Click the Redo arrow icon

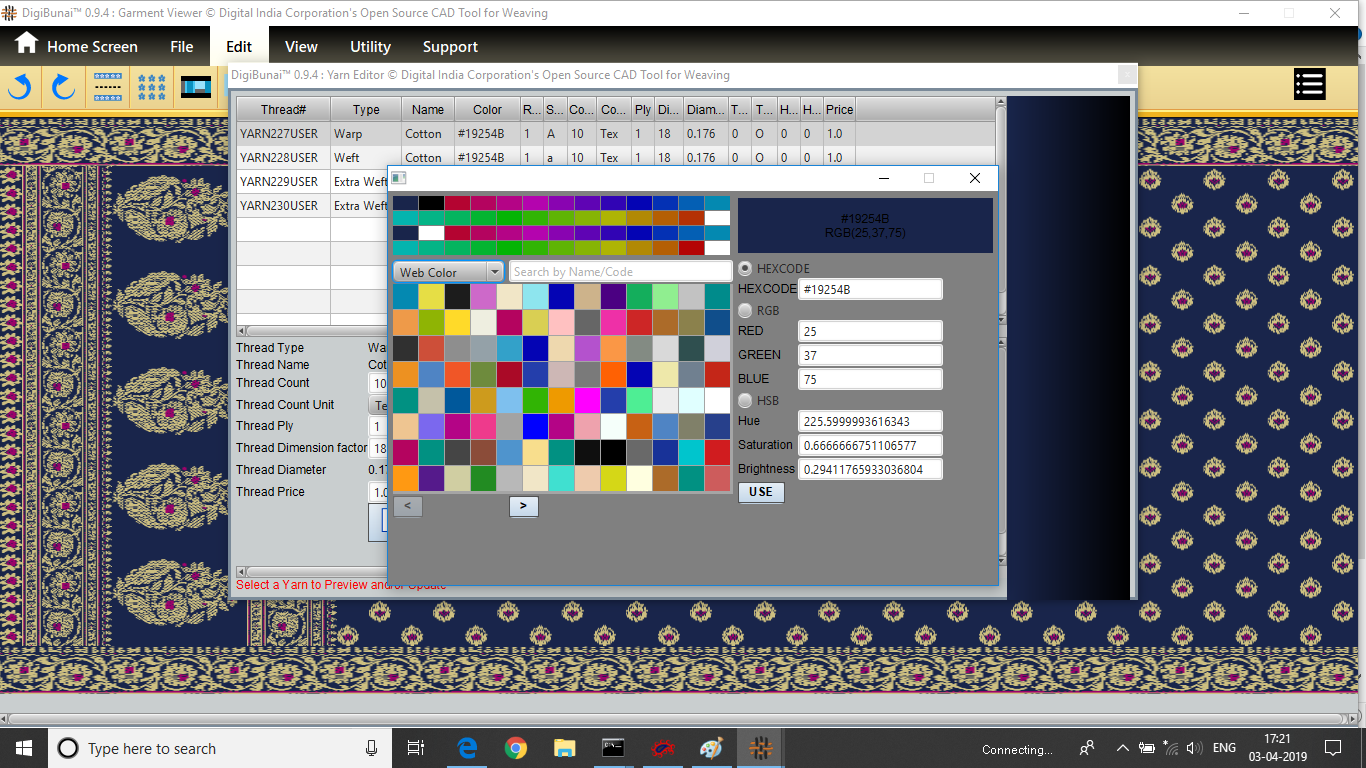pyautogui.click(x=63, y=87)
